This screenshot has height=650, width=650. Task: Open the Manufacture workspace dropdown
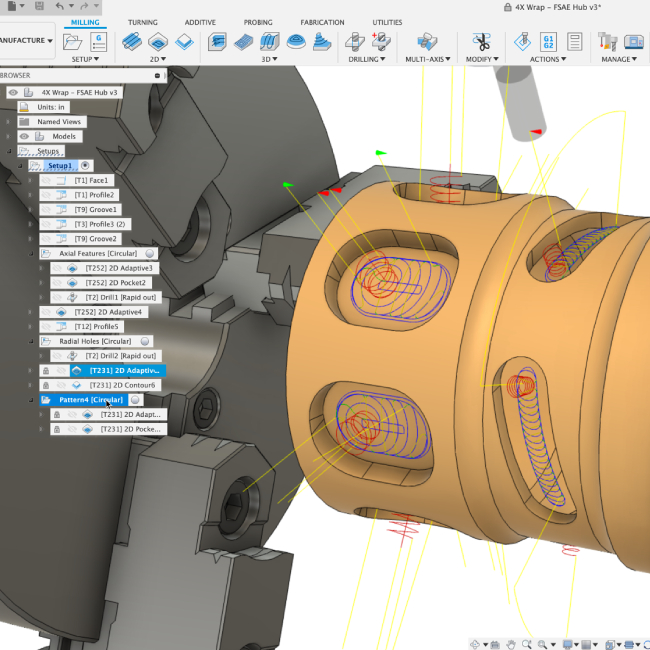(x=26, y=40)
